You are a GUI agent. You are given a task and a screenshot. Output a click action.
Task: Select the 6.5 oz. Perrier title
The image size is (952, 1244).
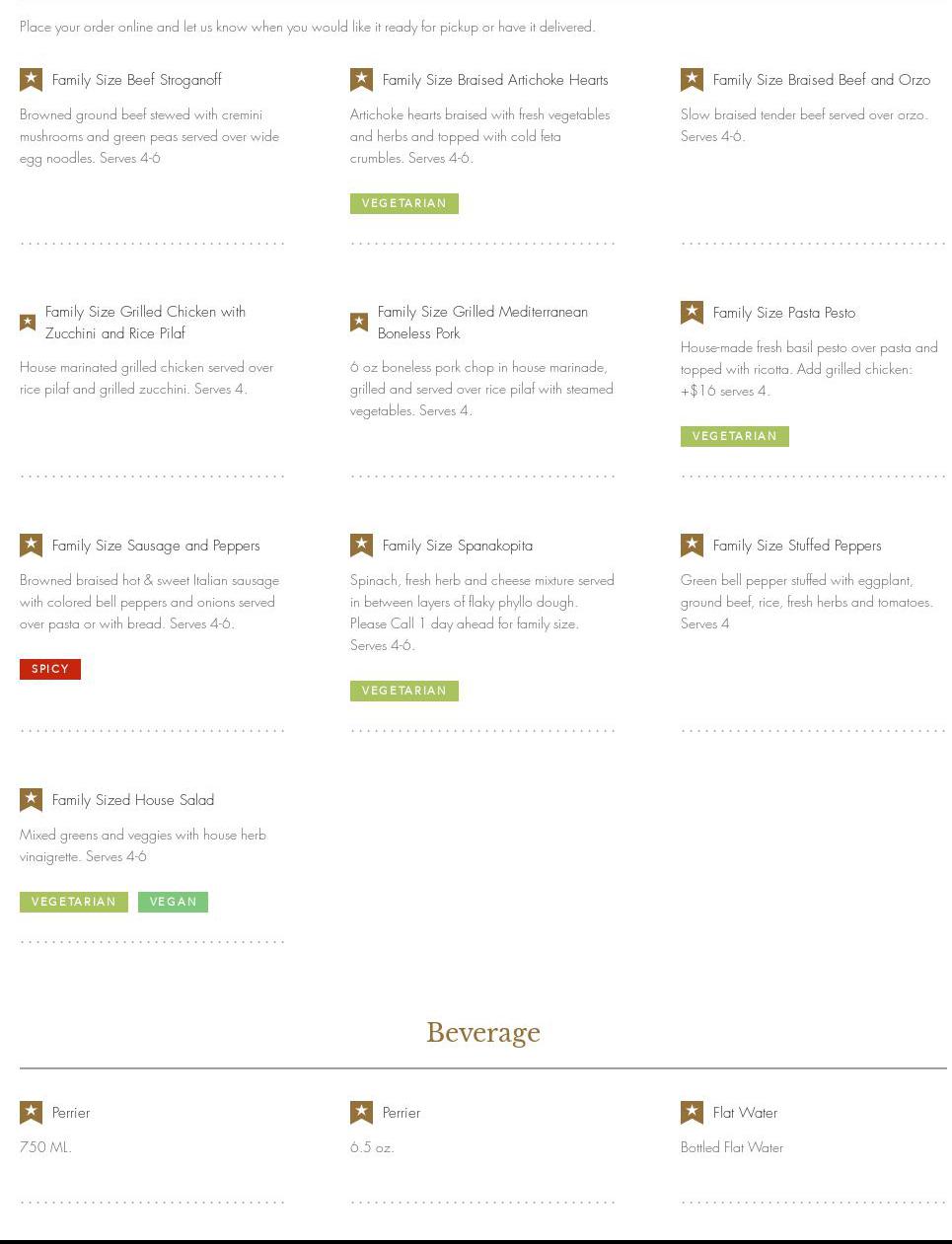[x=401, y=1113]
